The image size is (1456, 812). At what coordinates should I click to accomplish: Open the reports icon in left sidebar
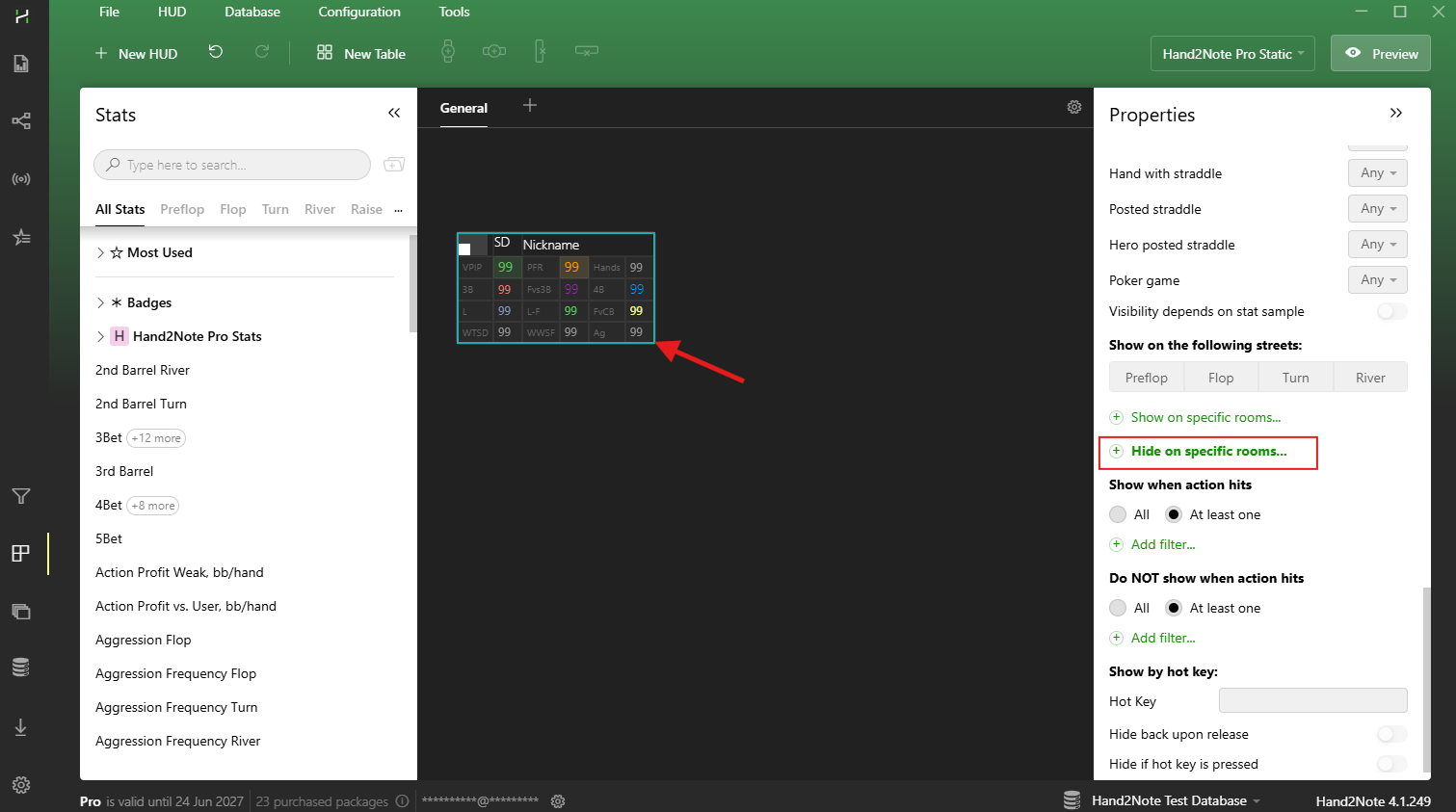pos(21,64)
